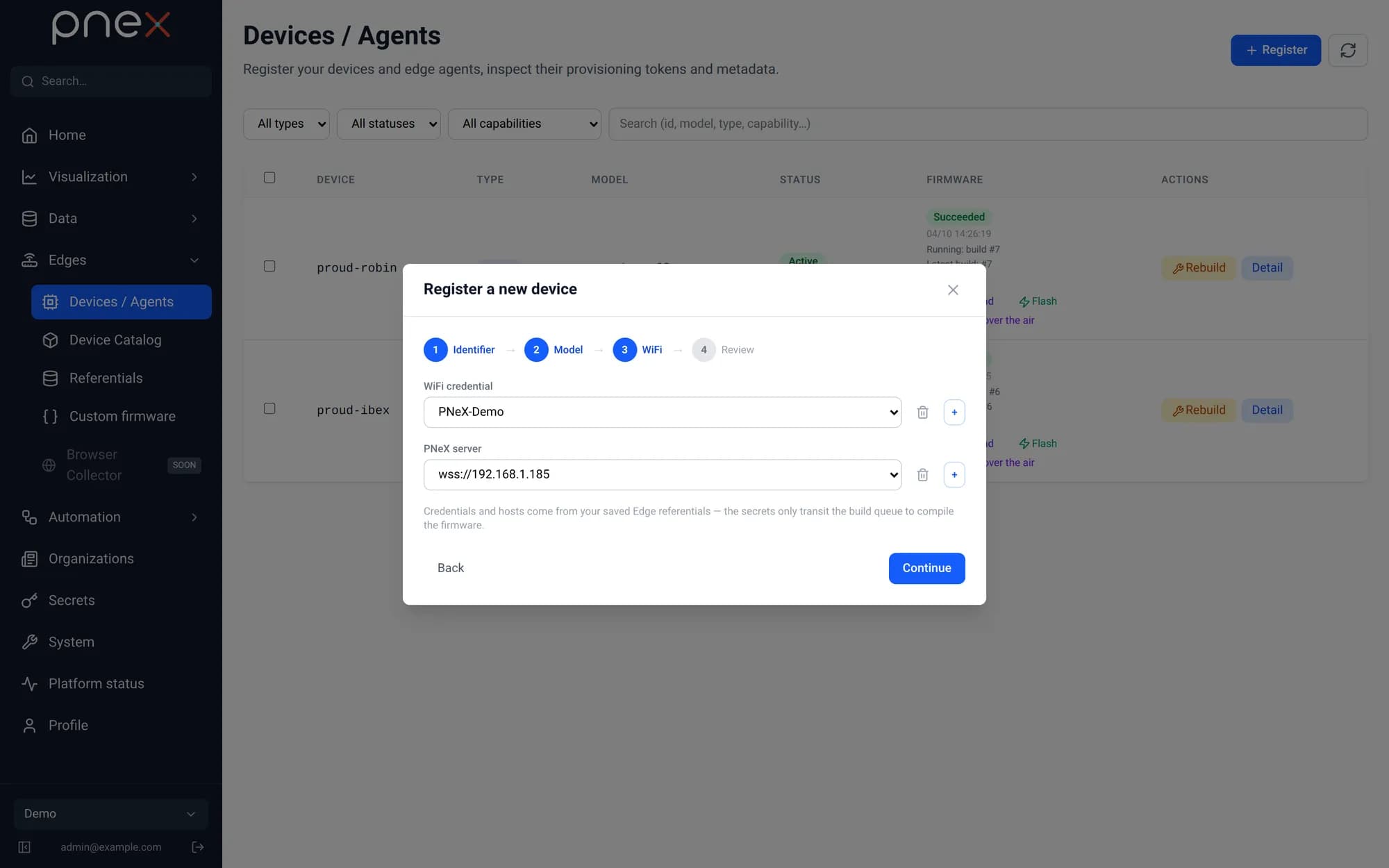Tick the proud-ibex row checkbox
The width and height of the screenshot is (1389, 868).
pos(269,408)
